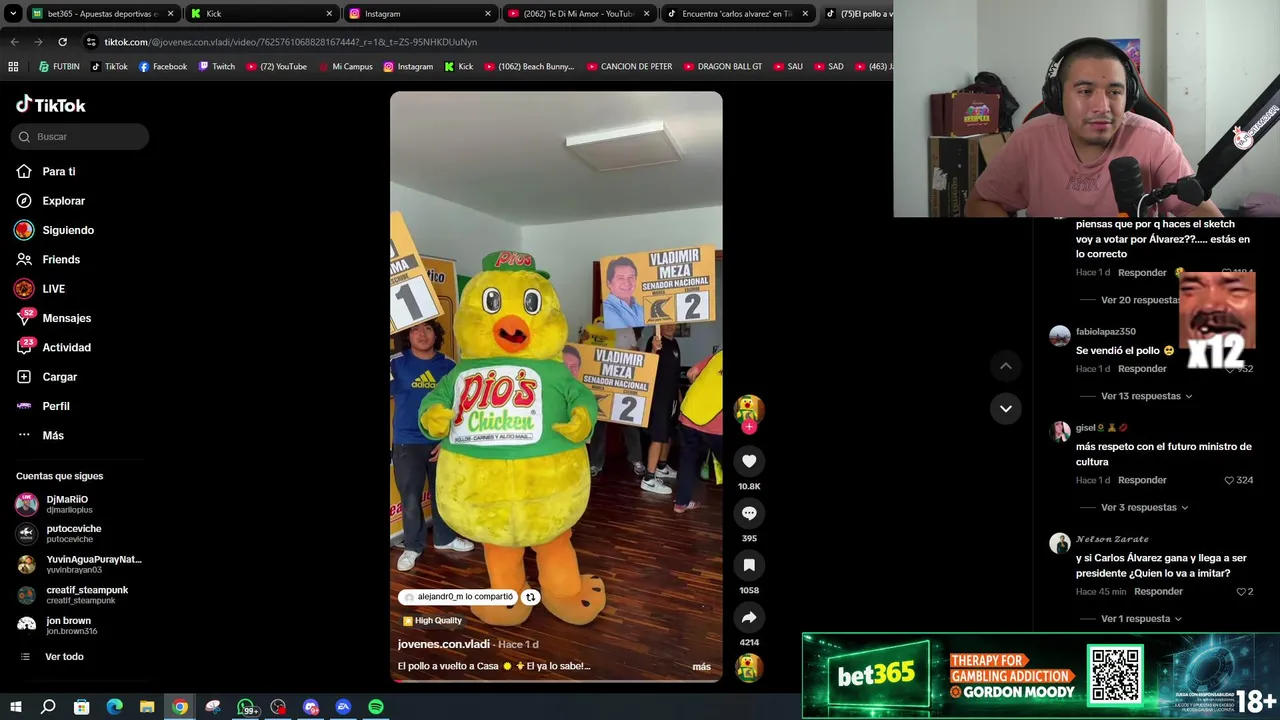
Task: Open jon brown followed account
Action: pos(79,626)
